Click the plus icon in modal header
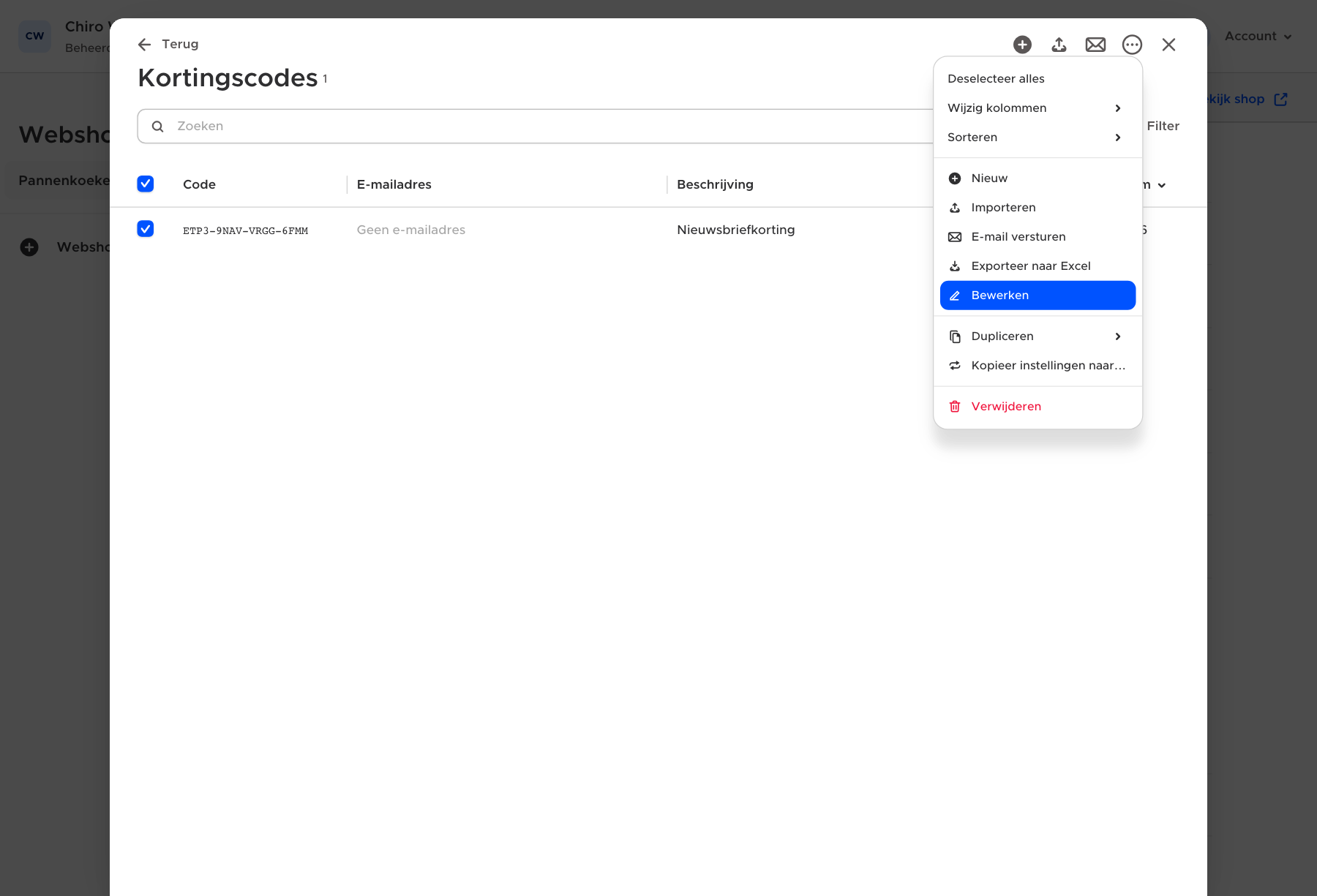Image resolution: width=1317 pixels, height=896 pixels. tap(1022, 45)
